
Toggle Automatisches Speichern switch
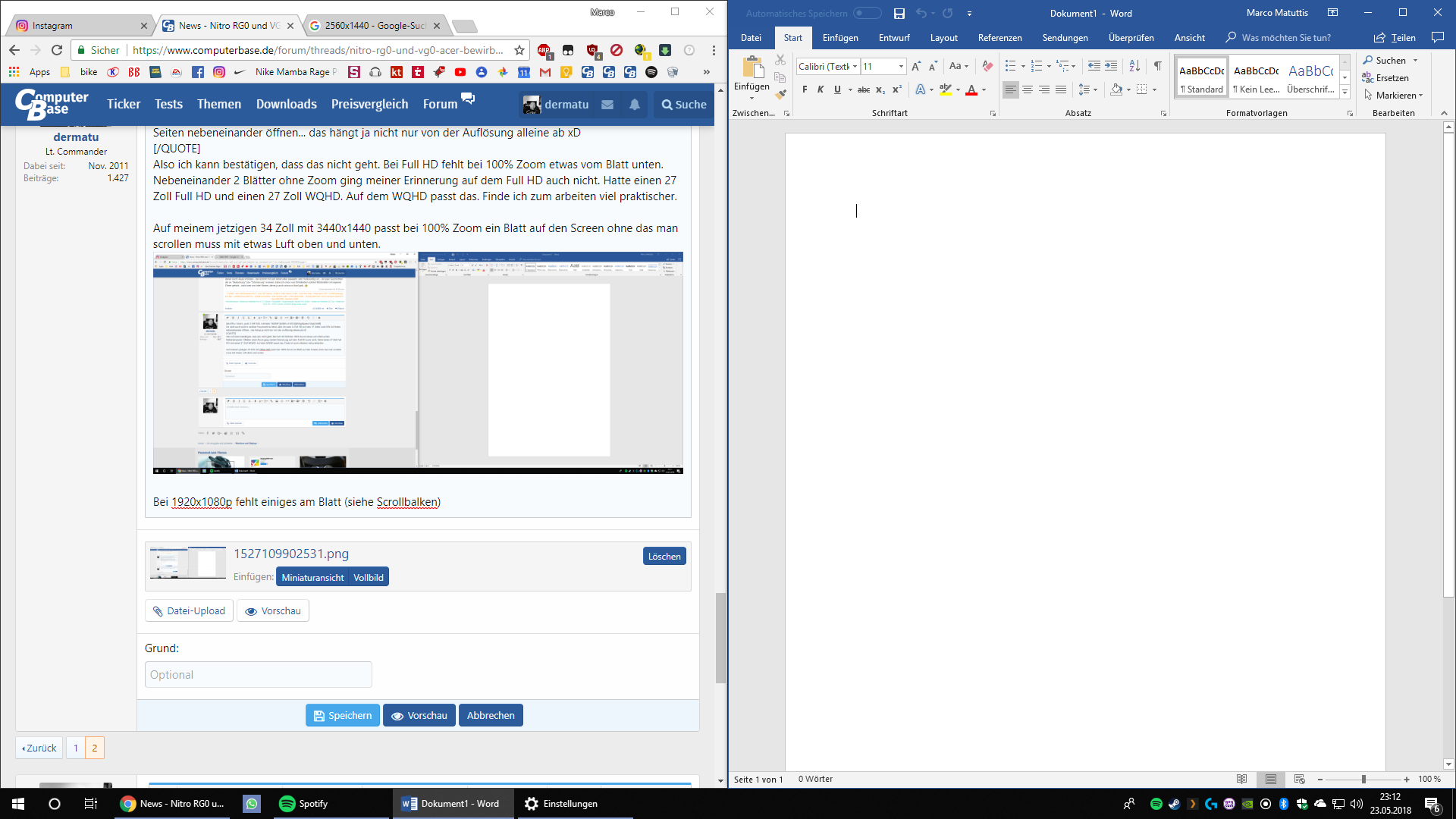(x=867, y=13)
